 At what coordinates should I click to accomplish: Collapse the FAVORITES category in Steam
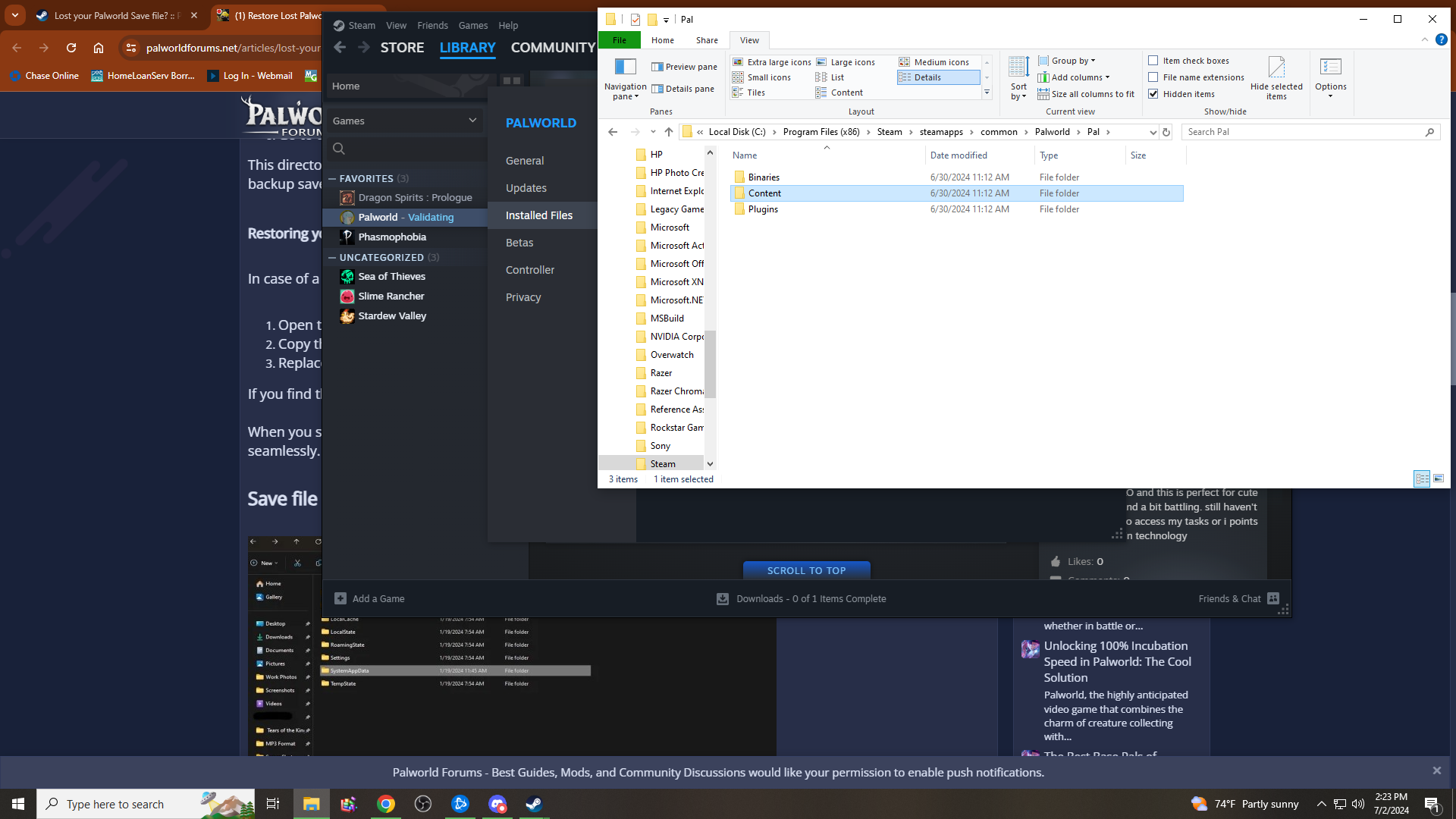pyautogui.click(x=332, y=179)
